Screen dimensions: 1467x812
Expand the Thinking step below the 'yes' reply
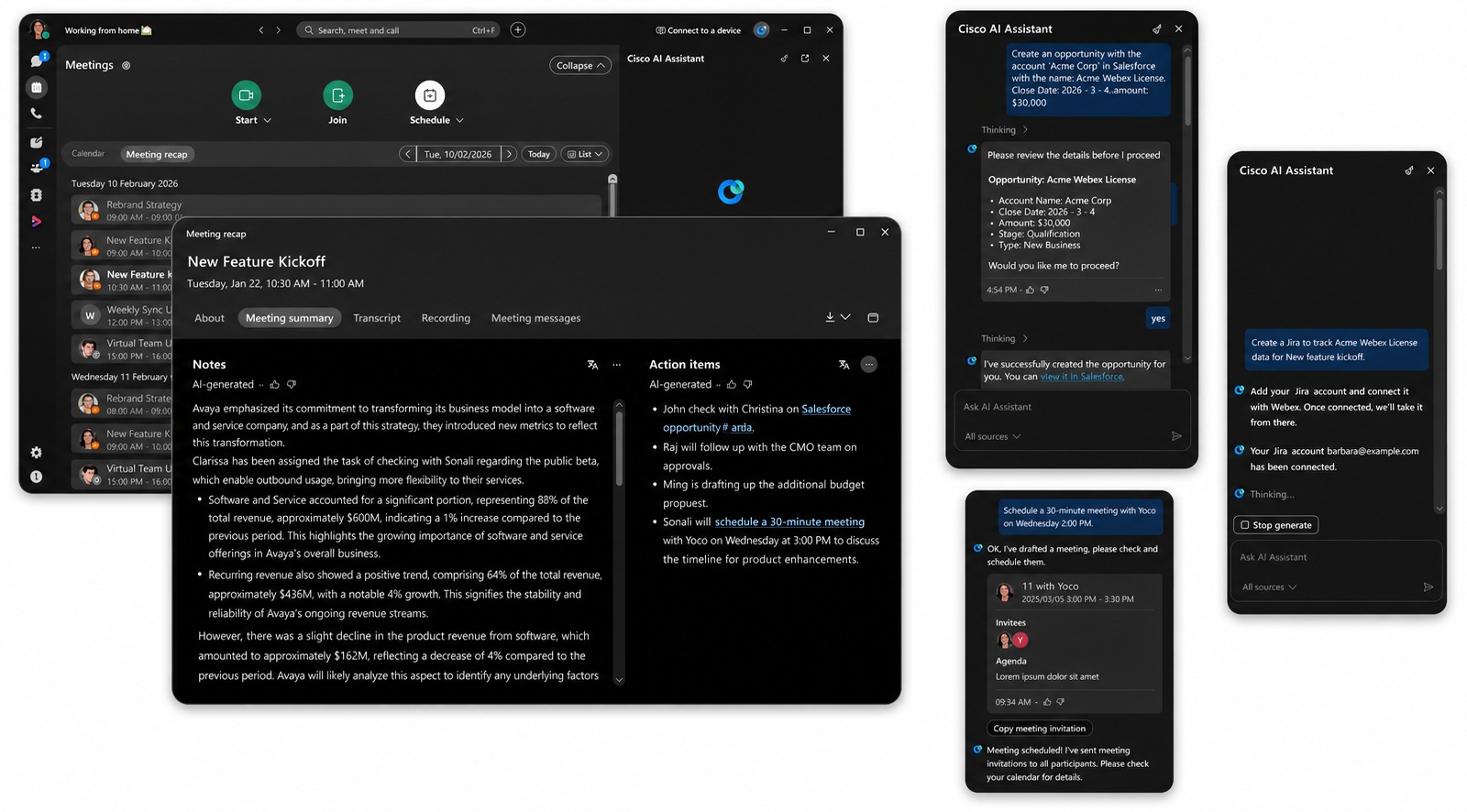(x=1005, y=338)
